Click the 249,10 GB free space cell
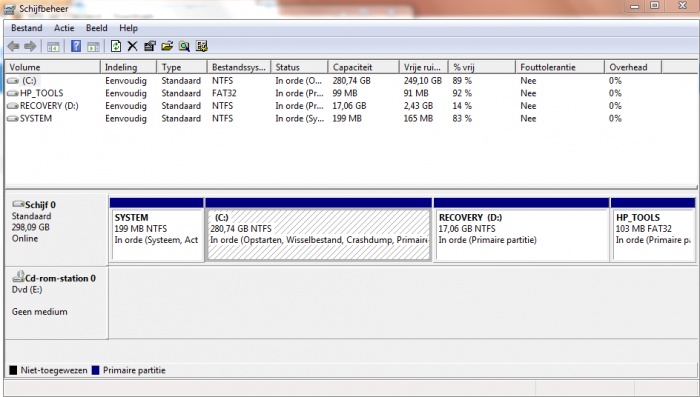700x397 pixels. (423, 81)
